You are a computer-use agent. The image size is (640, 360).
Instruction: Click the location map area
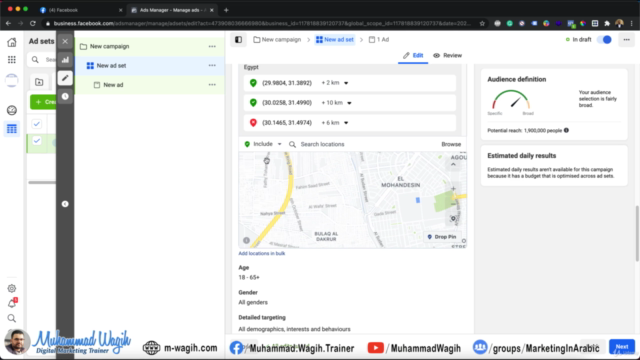pos(352,200)
